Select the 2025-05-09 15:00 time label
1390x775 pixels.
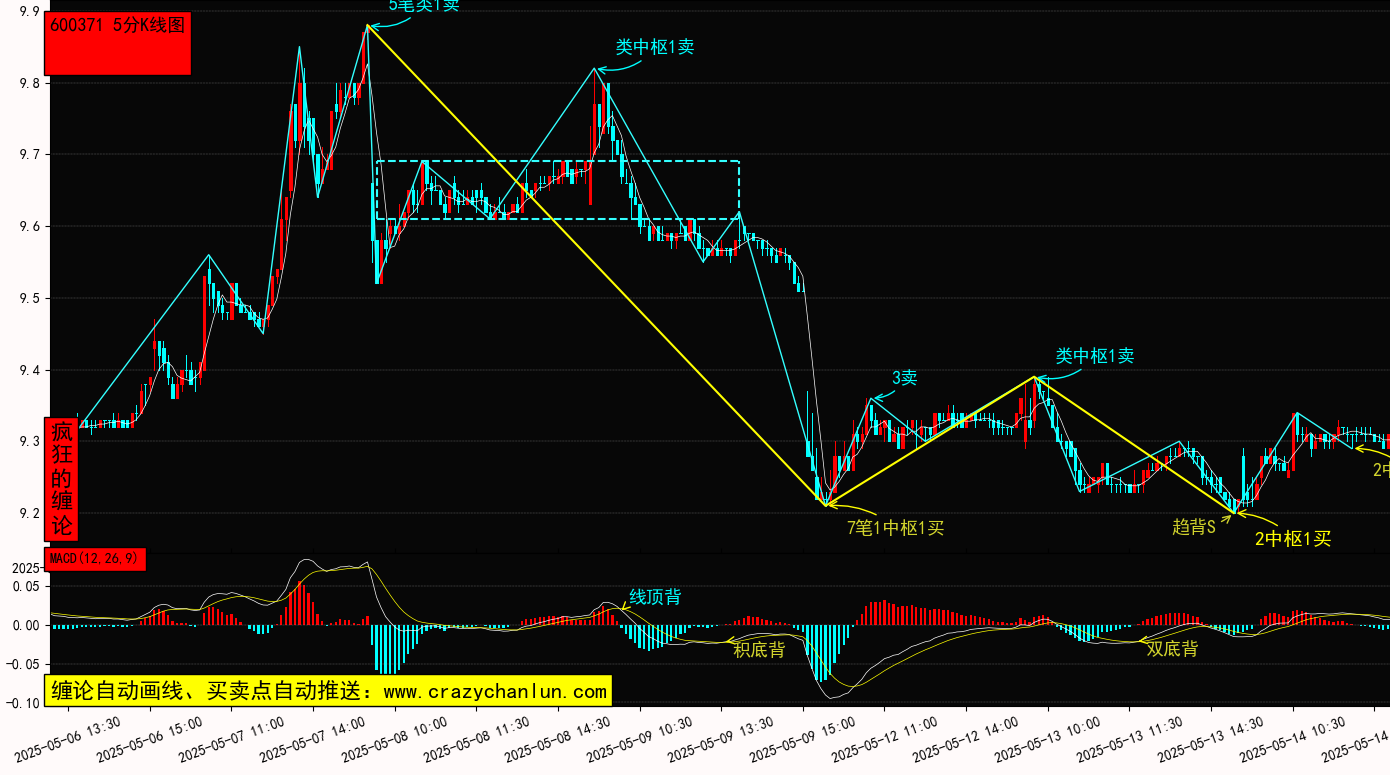pyautogui.click(x=804, y=738)
